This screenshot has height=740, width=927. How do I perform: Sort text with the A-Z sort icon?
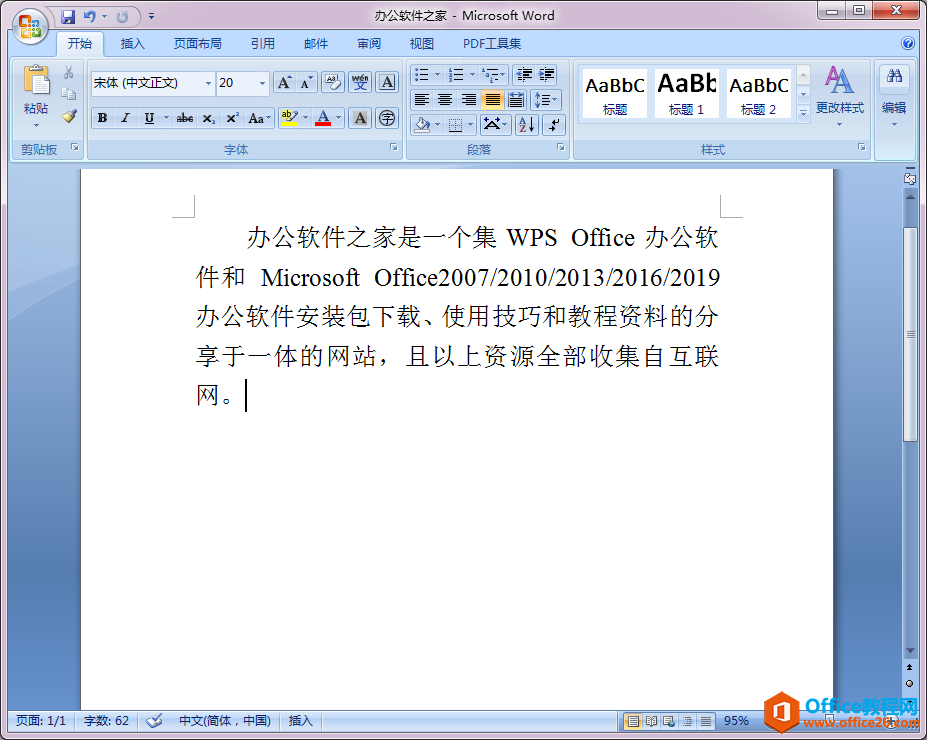coord(527,125)
